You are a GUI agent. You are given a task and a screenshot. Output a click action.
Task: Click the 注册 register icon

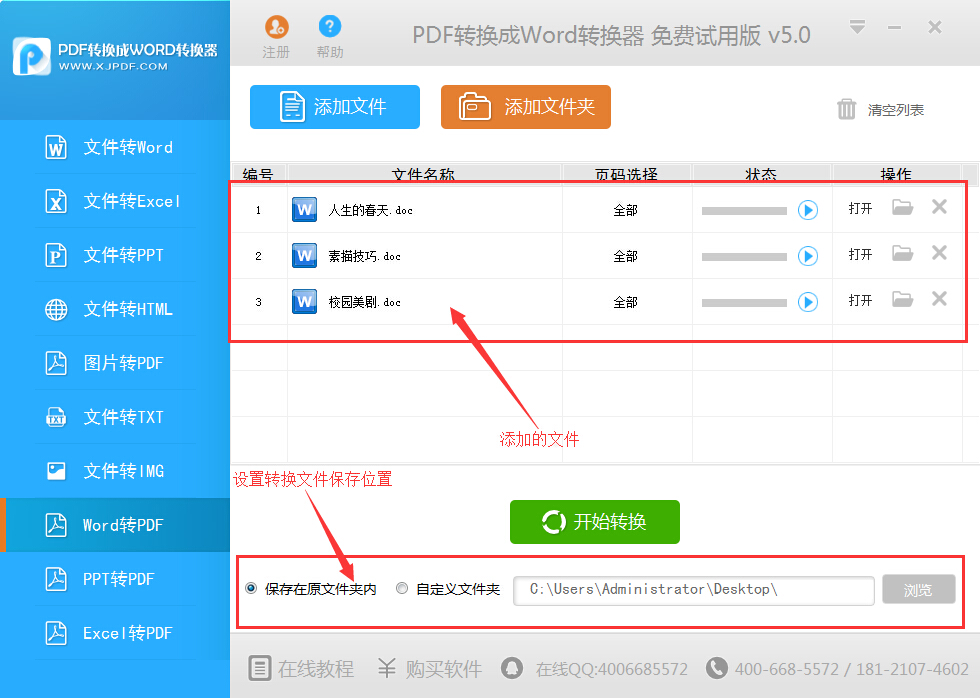tap(276, 27)
